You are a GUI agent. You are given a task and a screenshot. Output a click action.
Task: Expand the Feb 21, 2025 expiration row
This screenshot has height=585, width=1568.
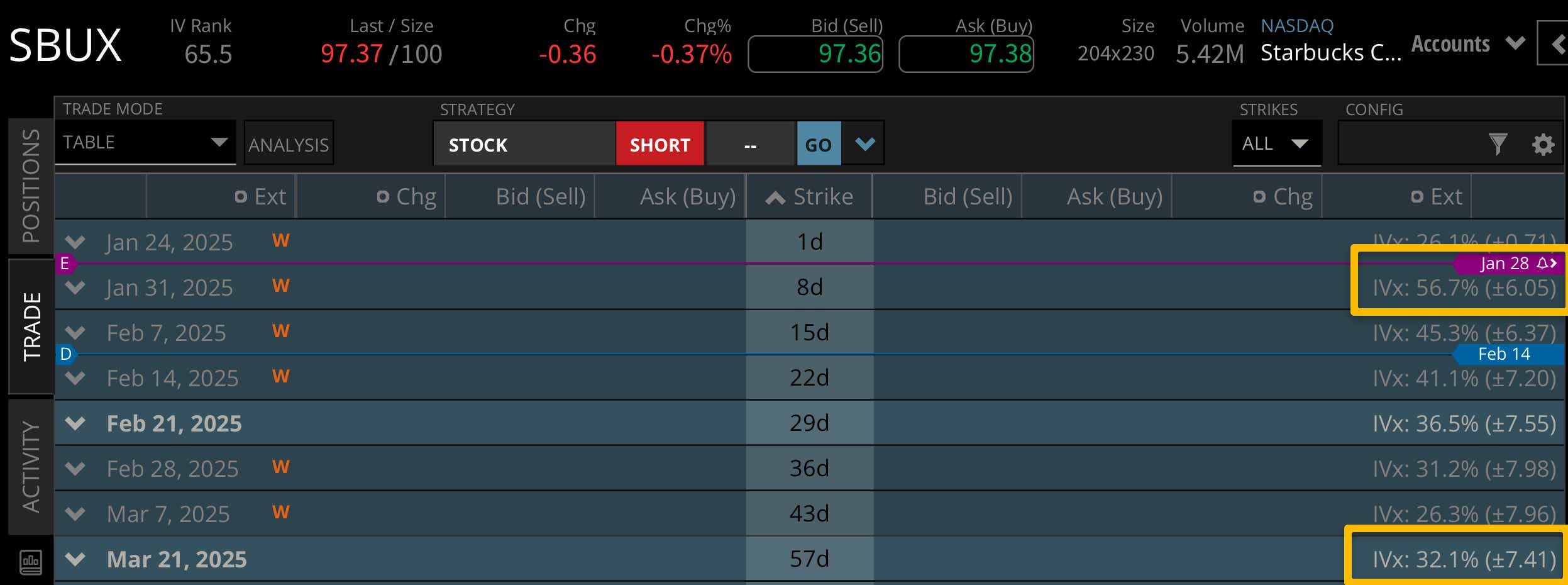[75, 423]
